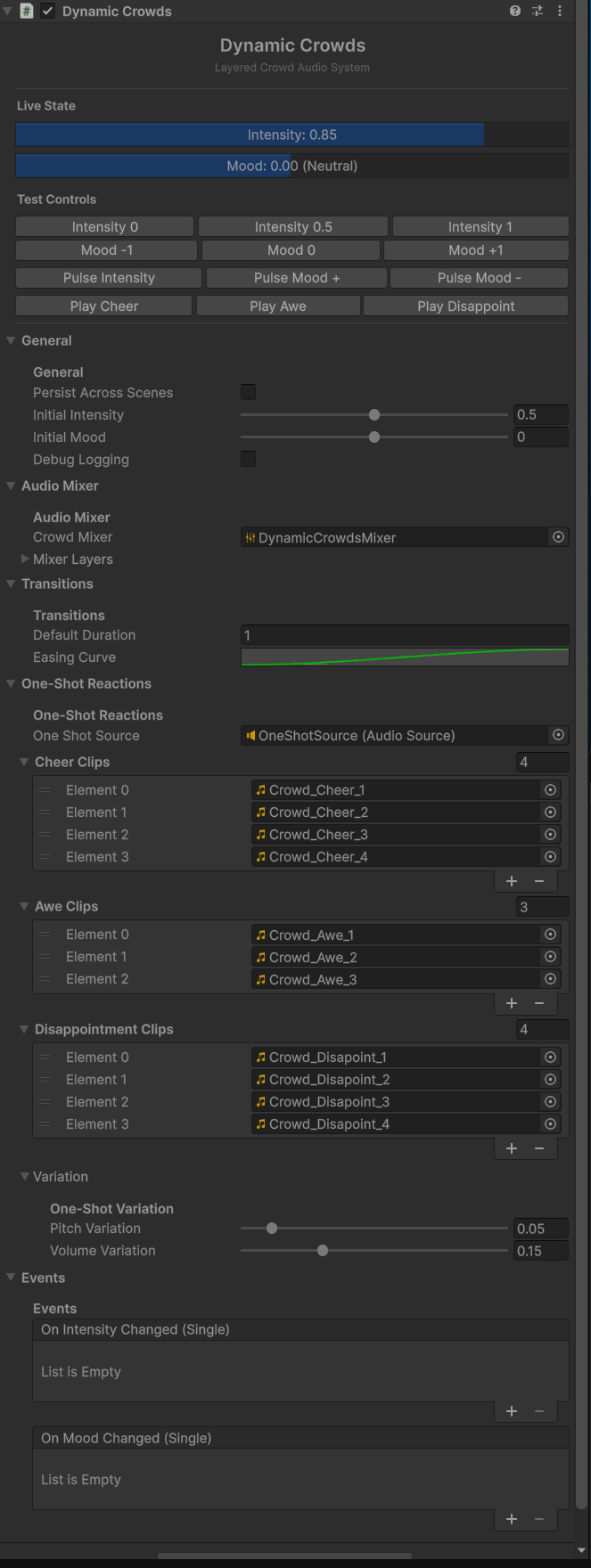This screenshot has height=1568, width=591.
Task: Collapse the Cheer Clips list
Action: click(24, 762)
